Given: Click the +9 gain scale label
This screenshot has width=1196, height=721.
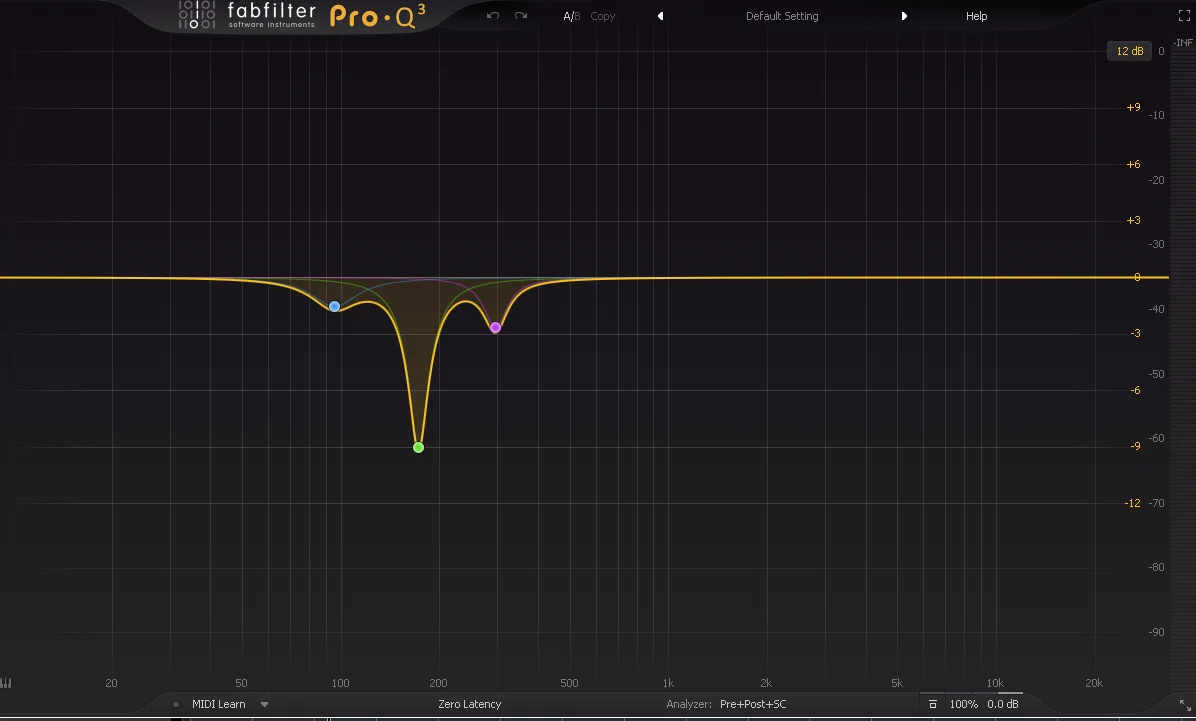Looking at the screenshot, I should [x=1133, y=108].
